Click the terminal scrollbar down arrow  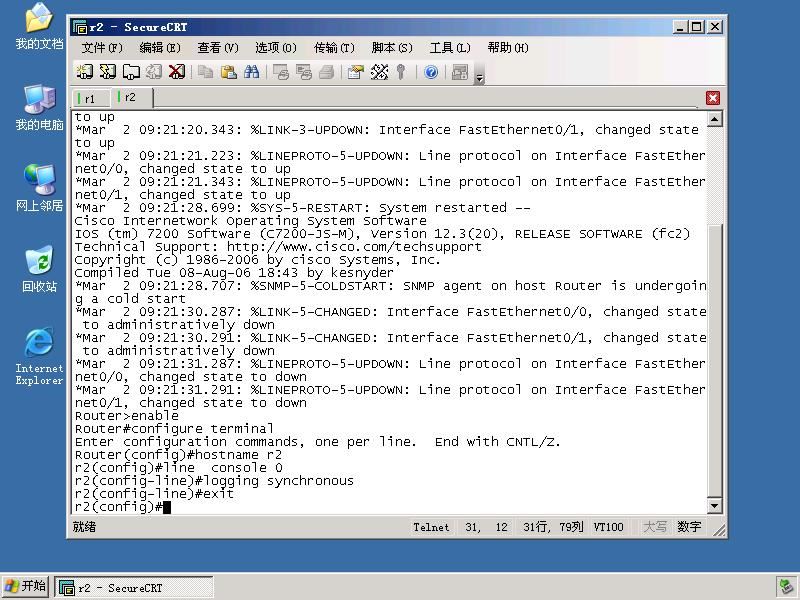click(714, 506)
